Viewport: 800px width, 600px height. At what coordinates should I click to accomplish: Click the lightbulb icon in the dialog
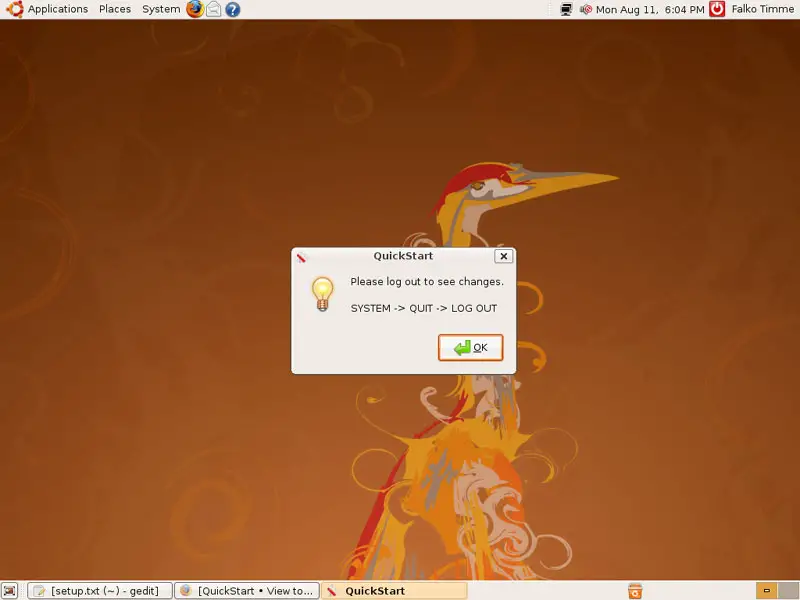click(322, 294)
